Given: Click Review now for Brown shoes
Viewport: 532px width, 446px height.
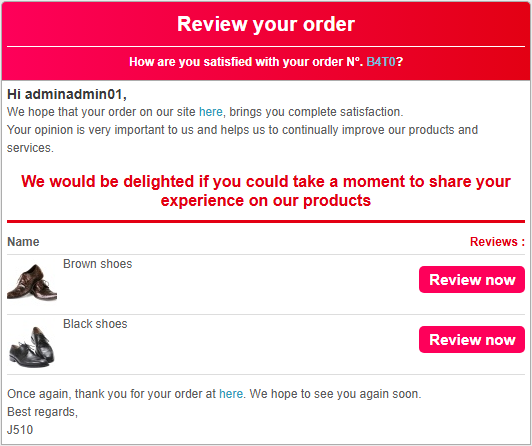Looking at the screenshot, I should (472, 279).
